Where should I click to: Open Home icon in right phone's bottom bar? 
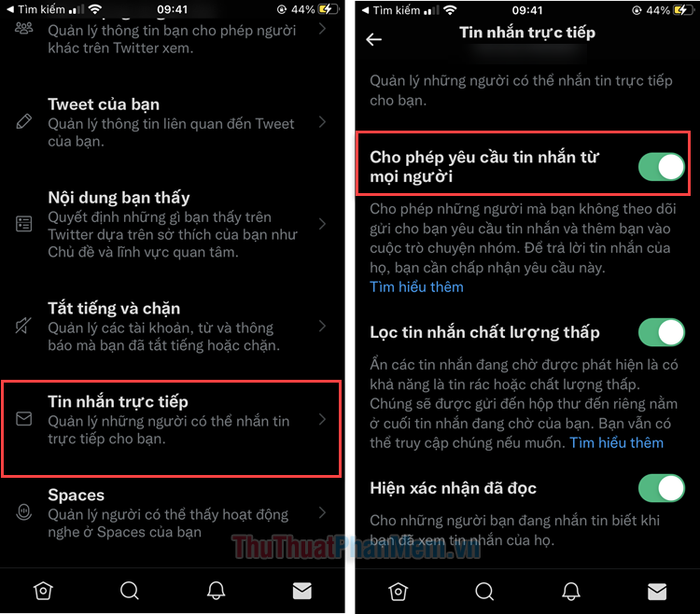[x=398, y=592]
